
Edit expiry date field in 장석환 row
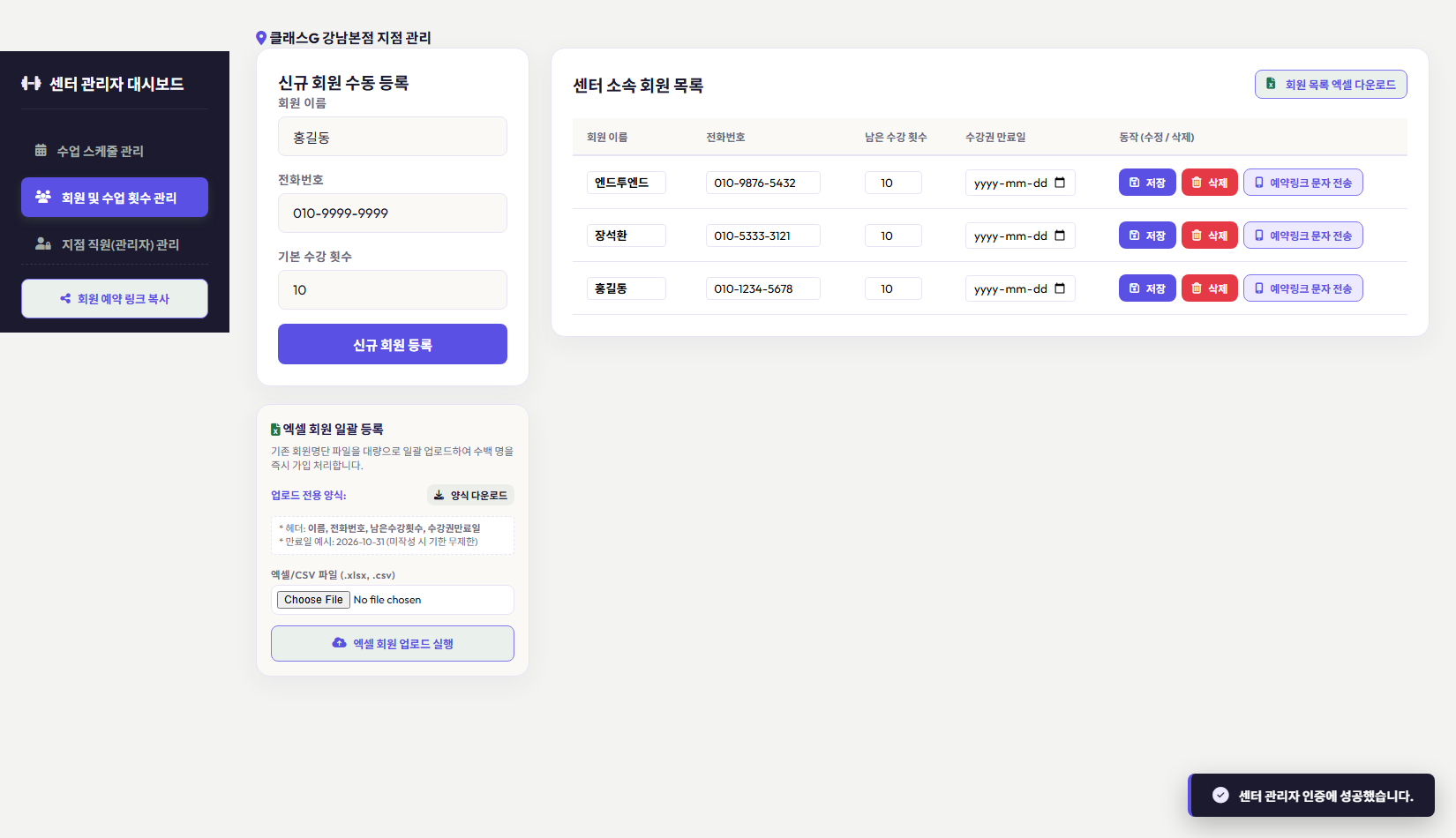[x=1020, y=236]
